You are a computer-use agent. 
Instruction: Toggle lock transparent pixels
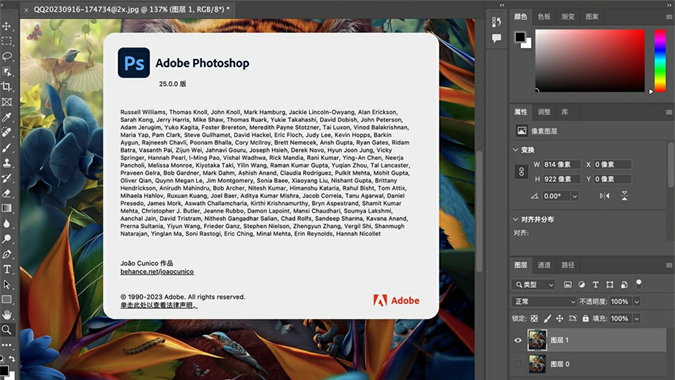click(x=534, y=318)
